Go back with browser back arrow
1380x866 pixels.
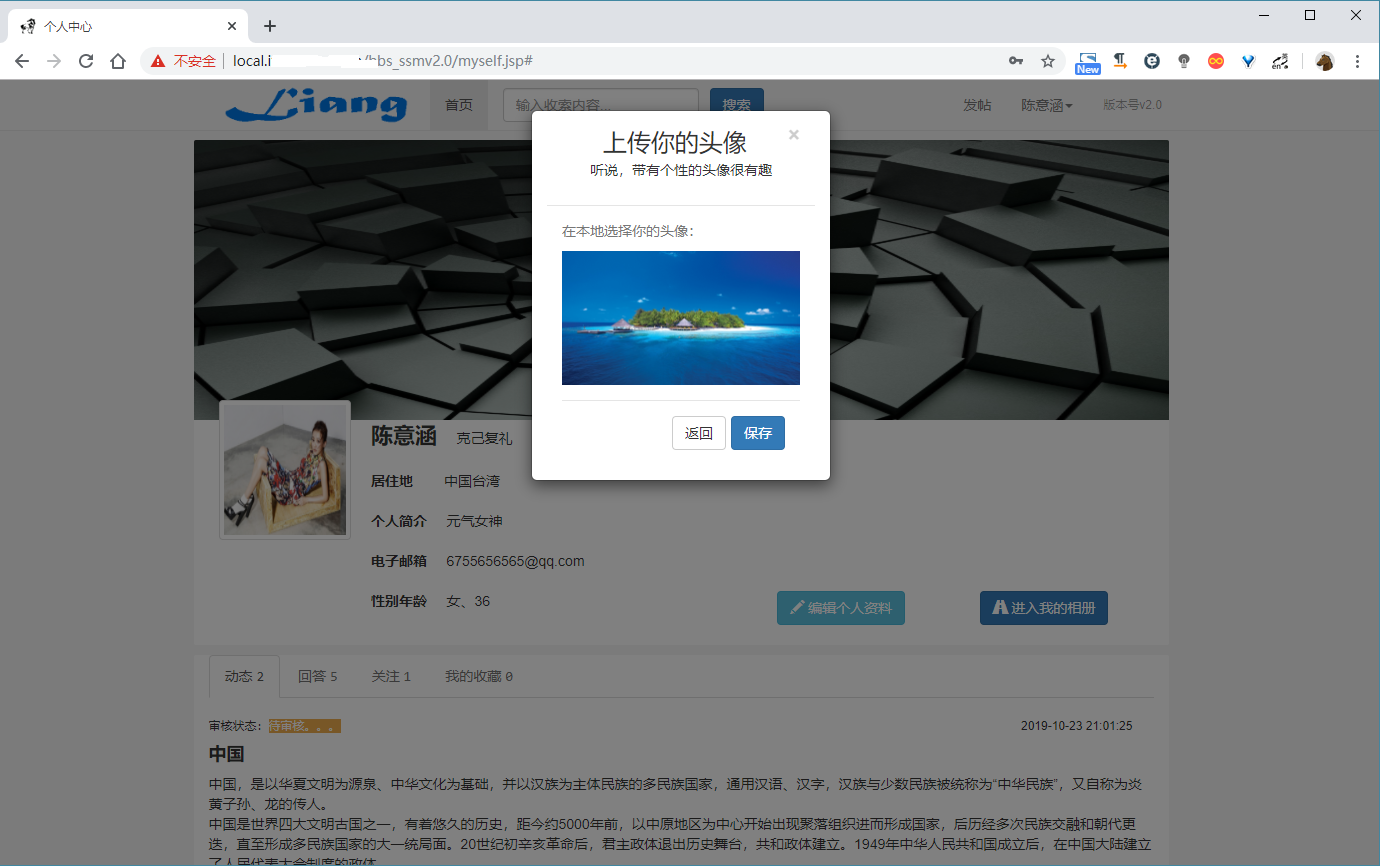click(22, 61)
